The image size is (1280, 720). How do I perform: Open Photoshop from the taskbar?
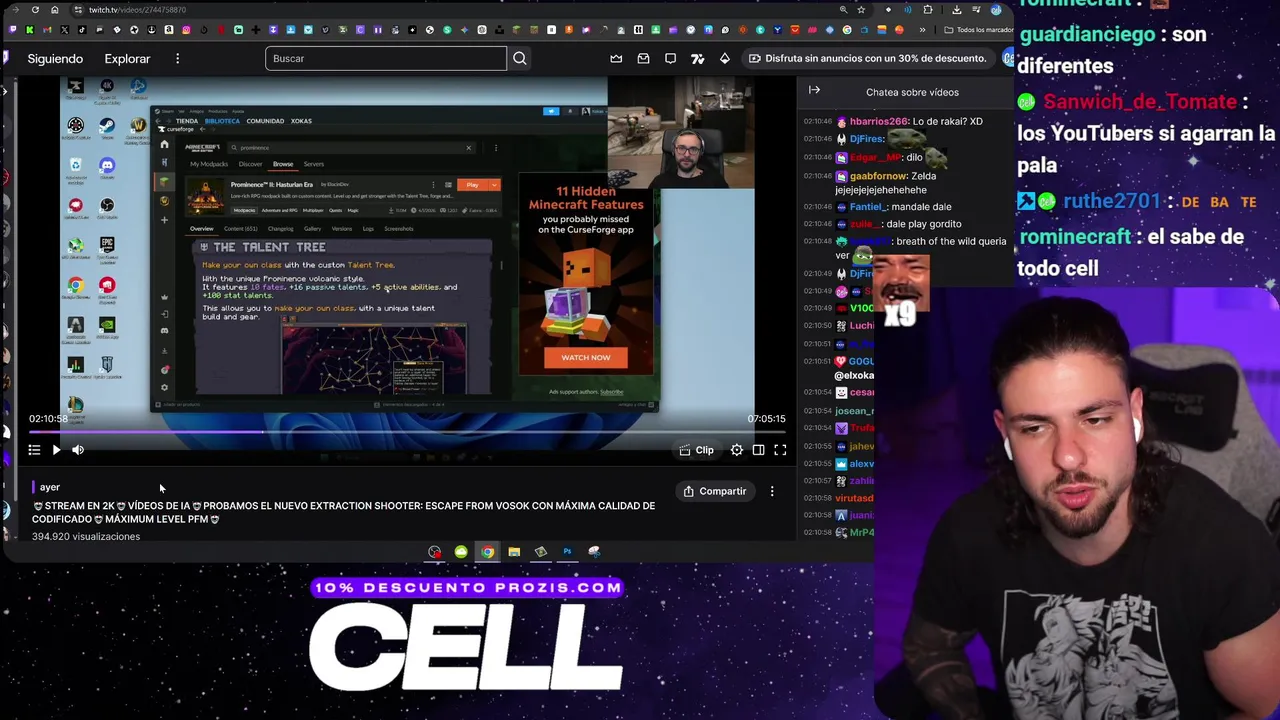[x=567, y=552]
